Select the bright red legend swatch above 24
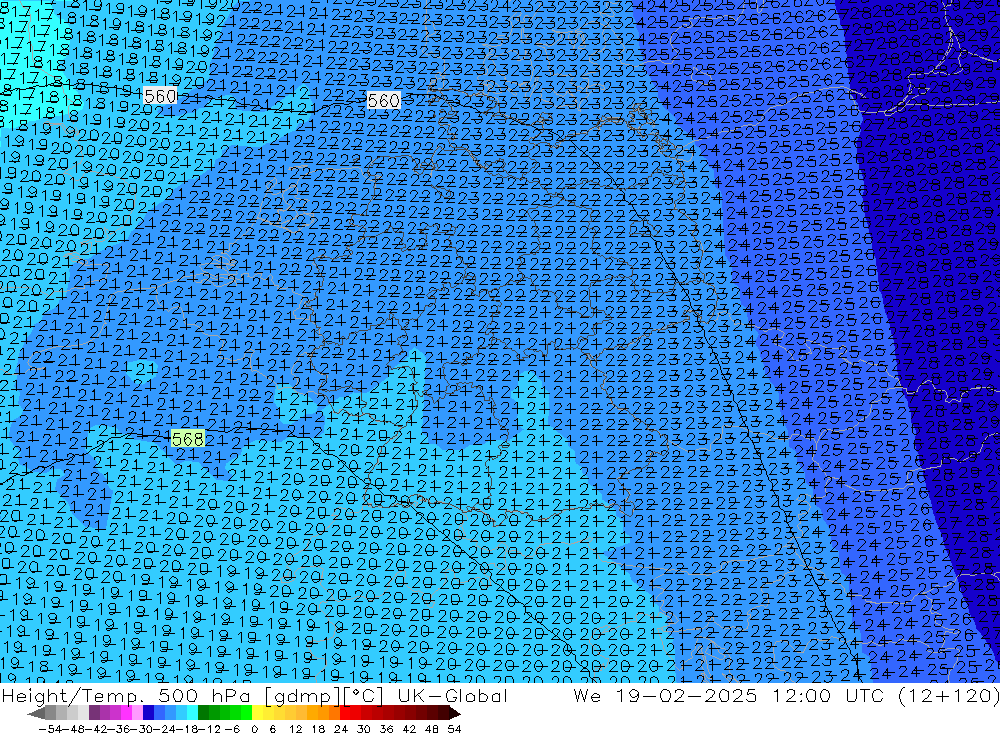The height and width of the screenshot is (733, 1000). pyautogui.click(x=345, y=713)
